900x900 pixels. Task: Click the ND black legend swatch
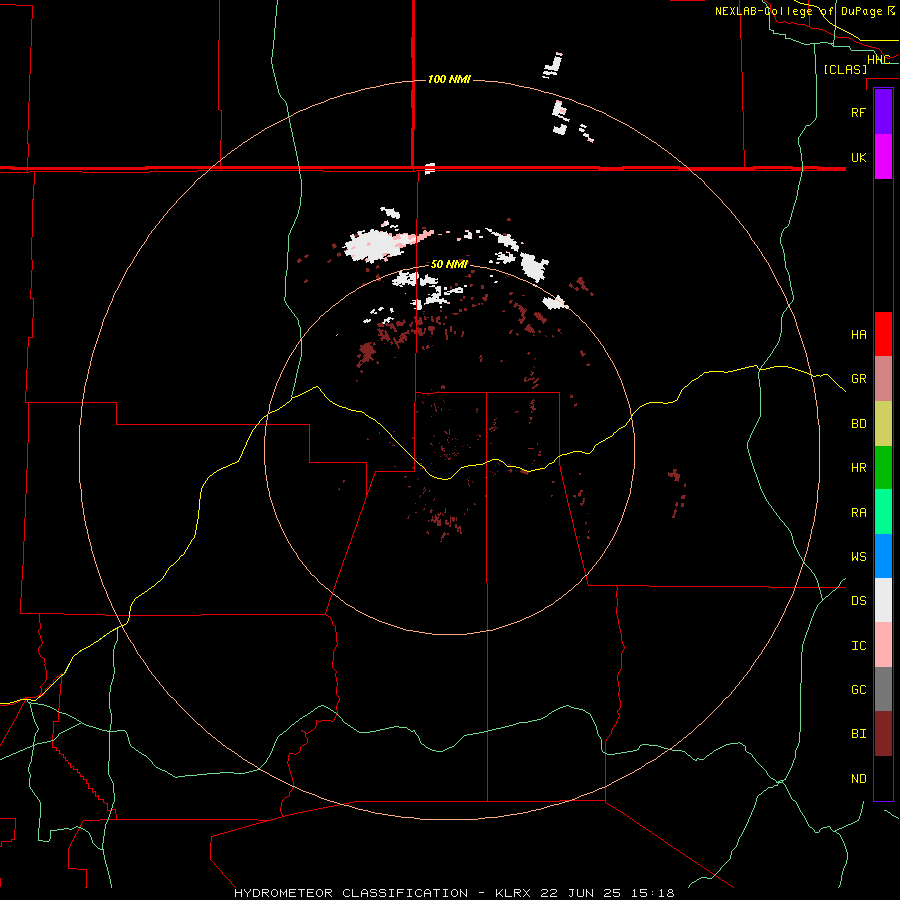883,778
